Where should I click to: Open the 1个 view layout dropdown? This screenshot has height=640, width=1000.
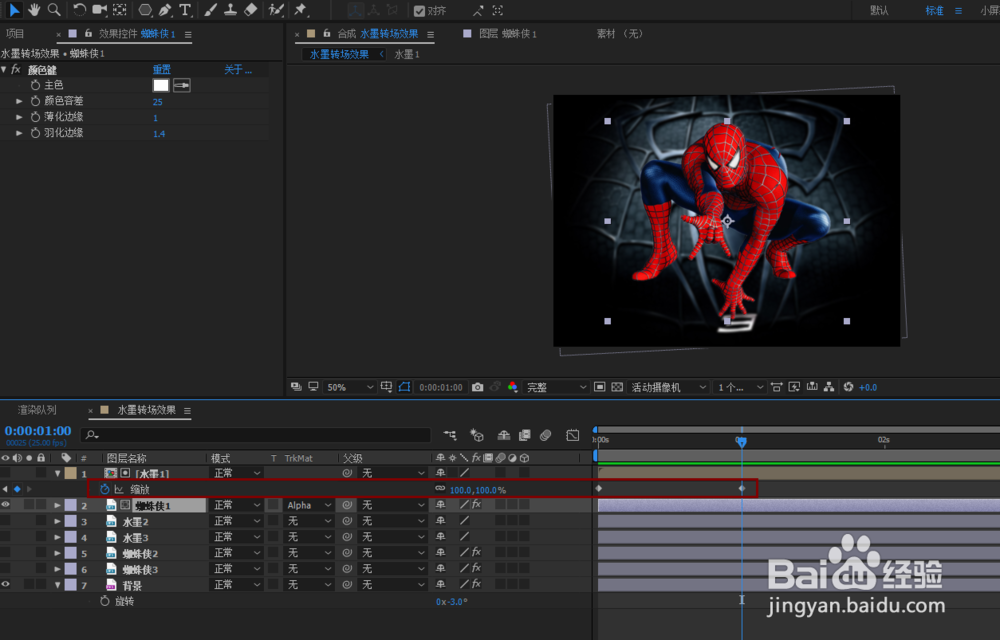(x=740, y=387)
